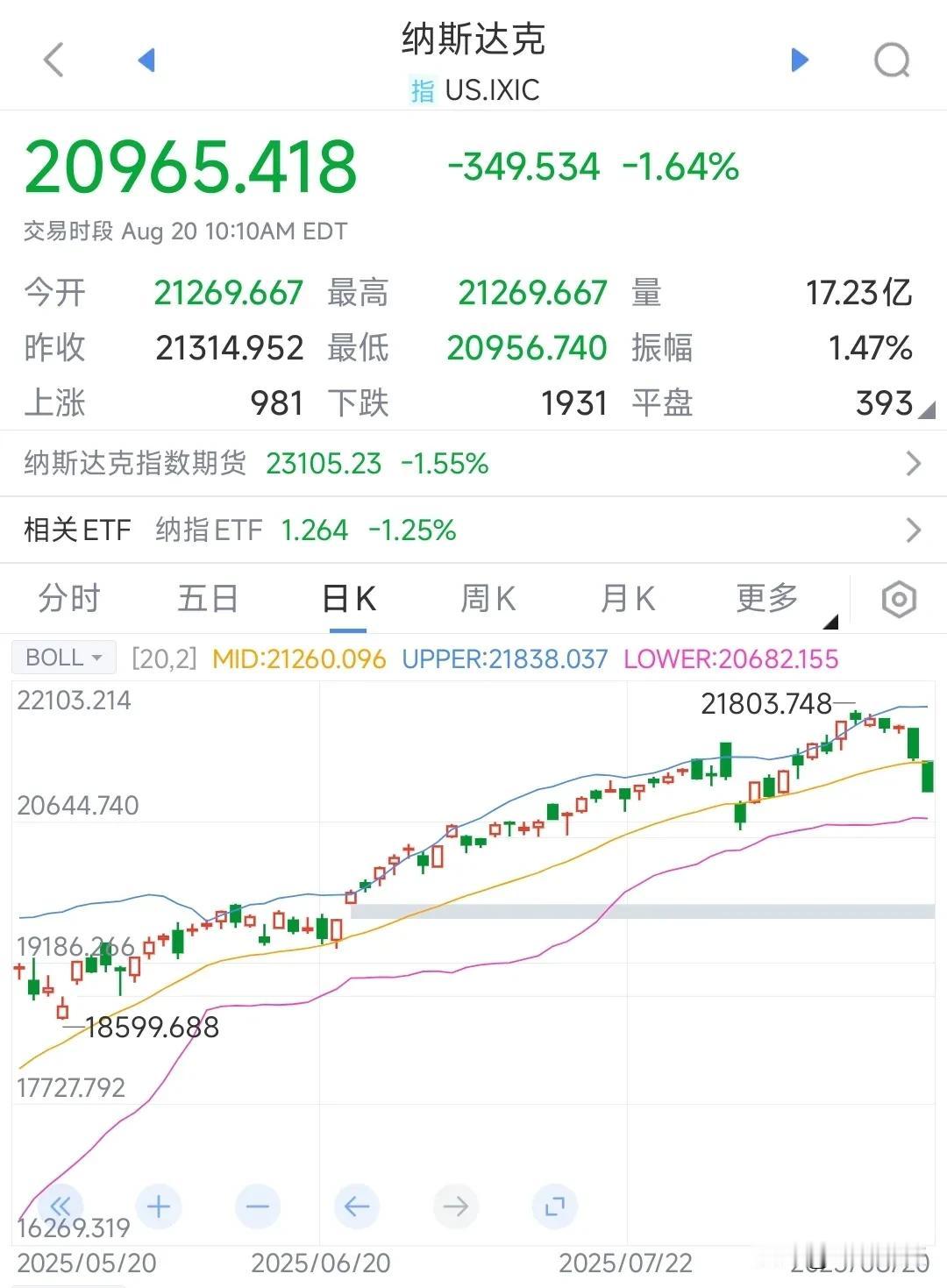This screenshot has width=947, height=1288.
Task: Switch to 分时 tab
Action: click(x=69, y=598)
